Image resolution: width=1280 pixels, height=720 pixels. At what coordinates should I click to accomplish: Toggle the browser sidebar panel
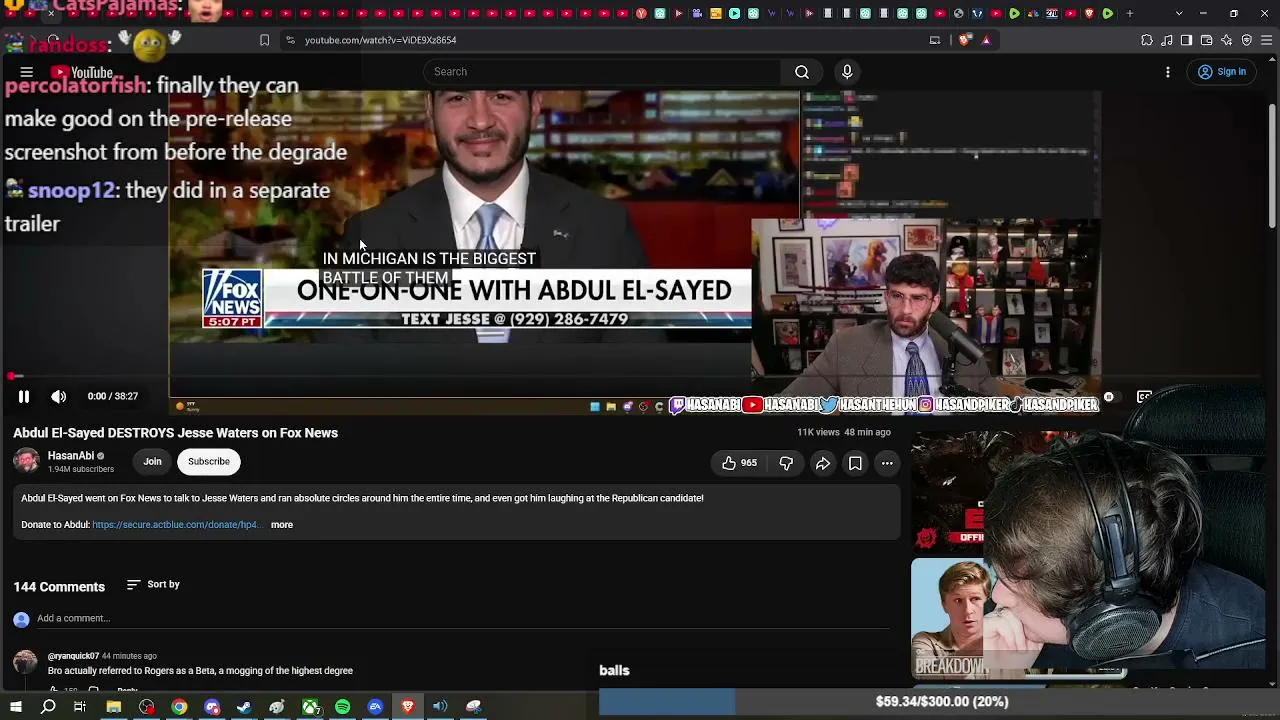(1187, 40)
